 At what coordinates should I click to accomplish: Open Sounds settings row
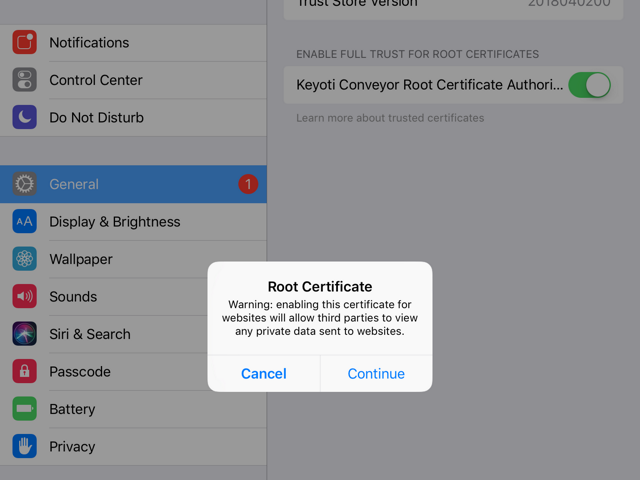pyautogui.click(x=133, y=297)
